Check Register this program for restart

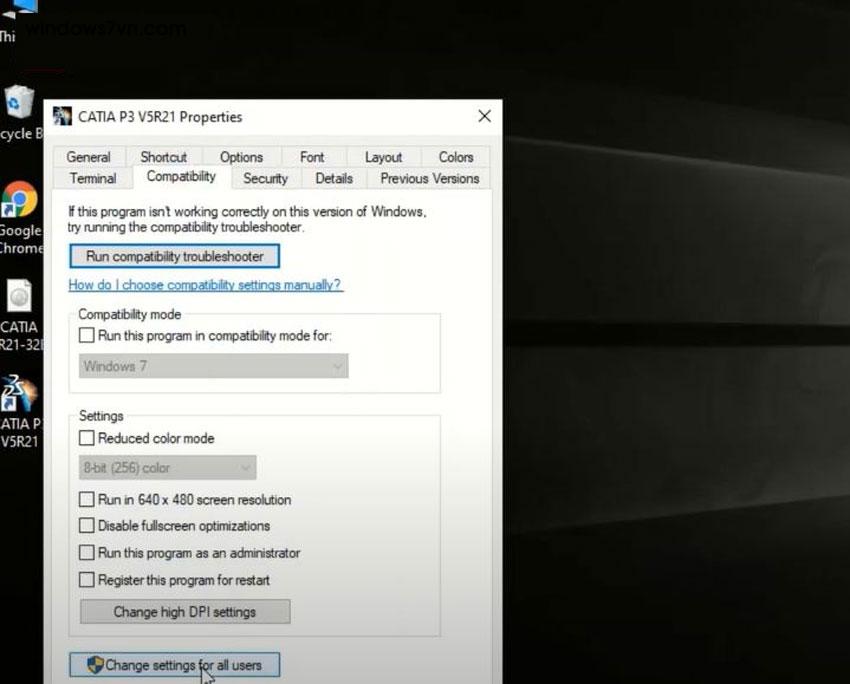coord(87,580)
